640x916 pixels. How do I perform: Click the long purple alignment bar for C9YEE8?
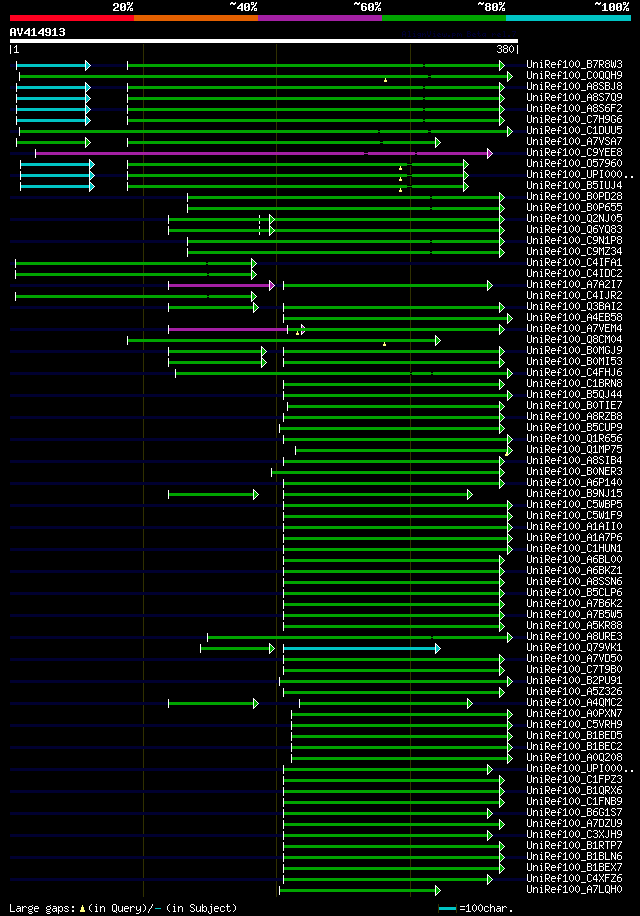tap(263, 154)
